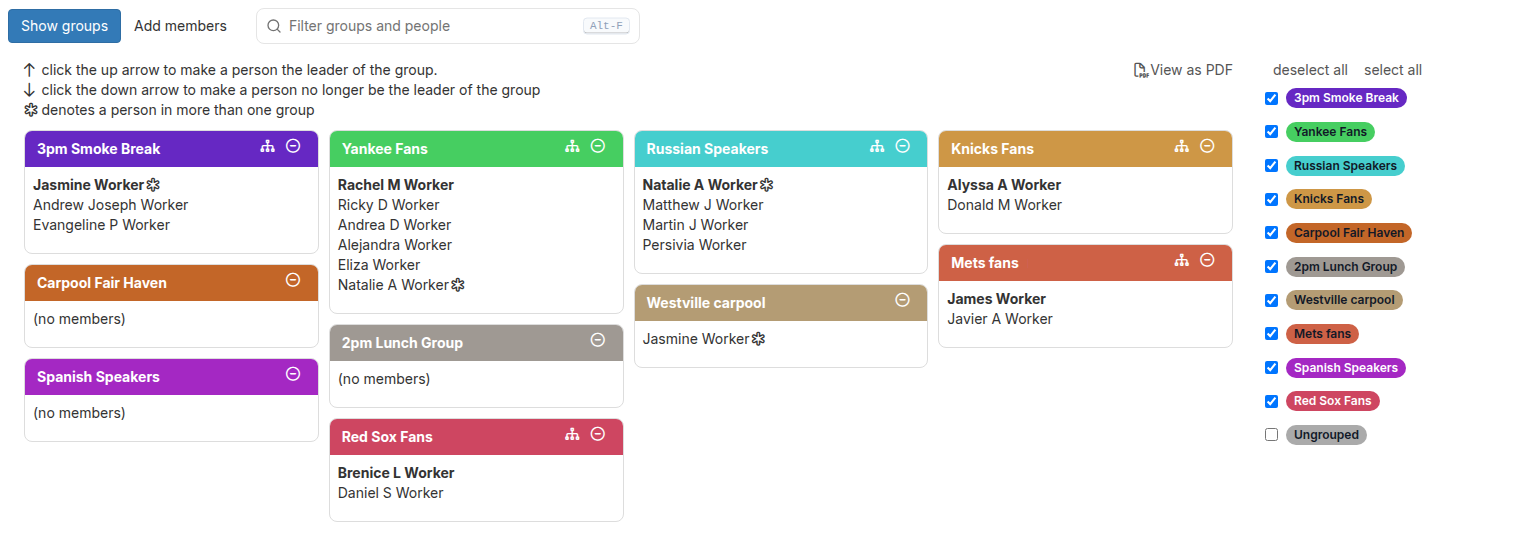Uncheck the Knicks Fans checkbox
Screen dimensions: 1513x550
(x=1271, y=199)
